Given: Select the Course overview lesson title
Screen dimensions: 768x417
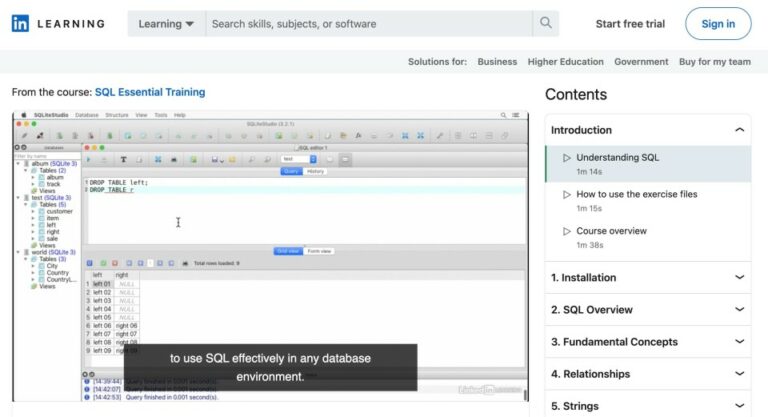Looking at the screenshot, I should pyautogui.click(x=611, y=231).
